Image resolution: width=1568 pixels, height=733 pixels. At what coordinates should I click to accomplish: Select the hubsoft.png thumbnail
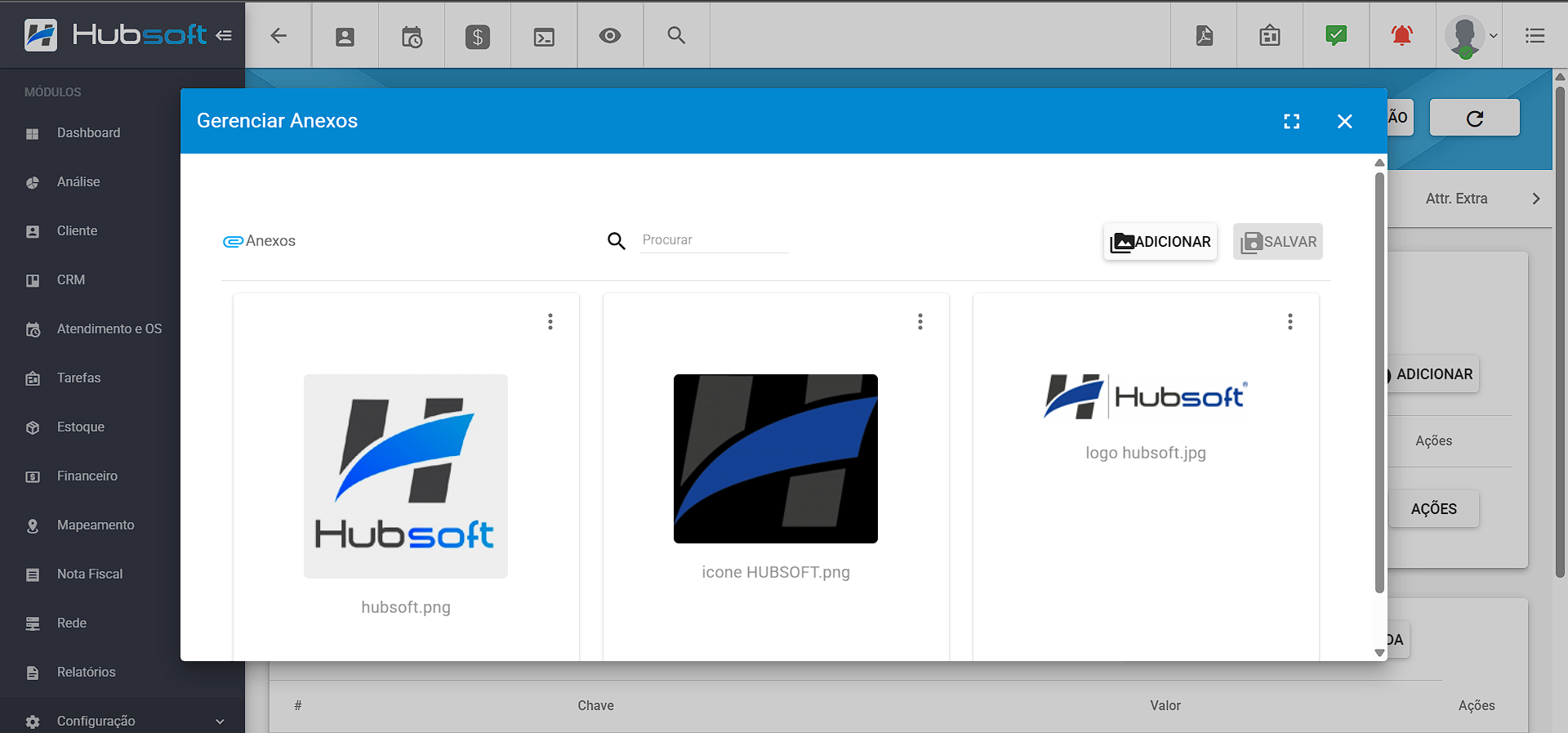406,476
